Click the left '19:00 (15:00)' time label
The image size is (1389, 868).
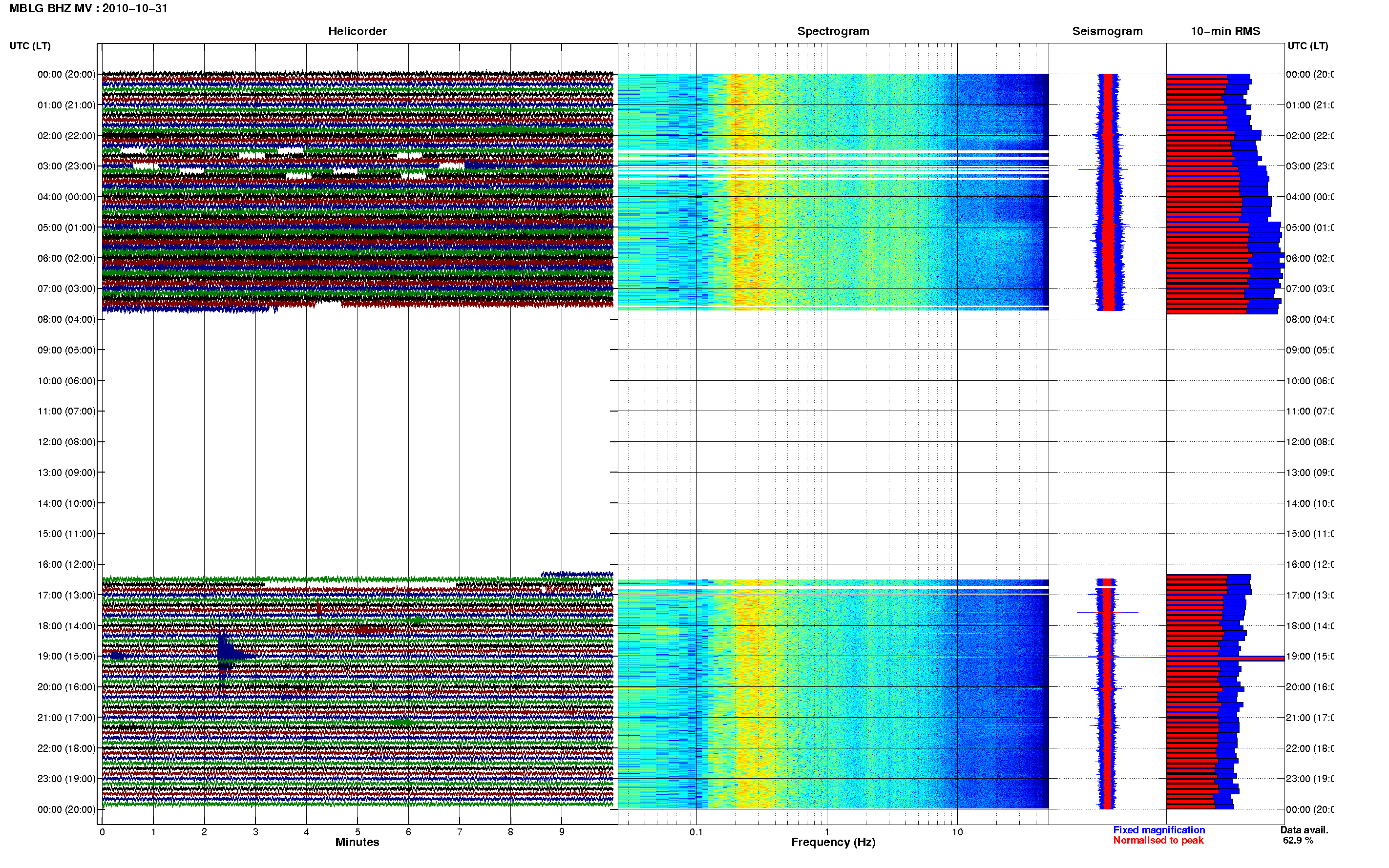66,656
